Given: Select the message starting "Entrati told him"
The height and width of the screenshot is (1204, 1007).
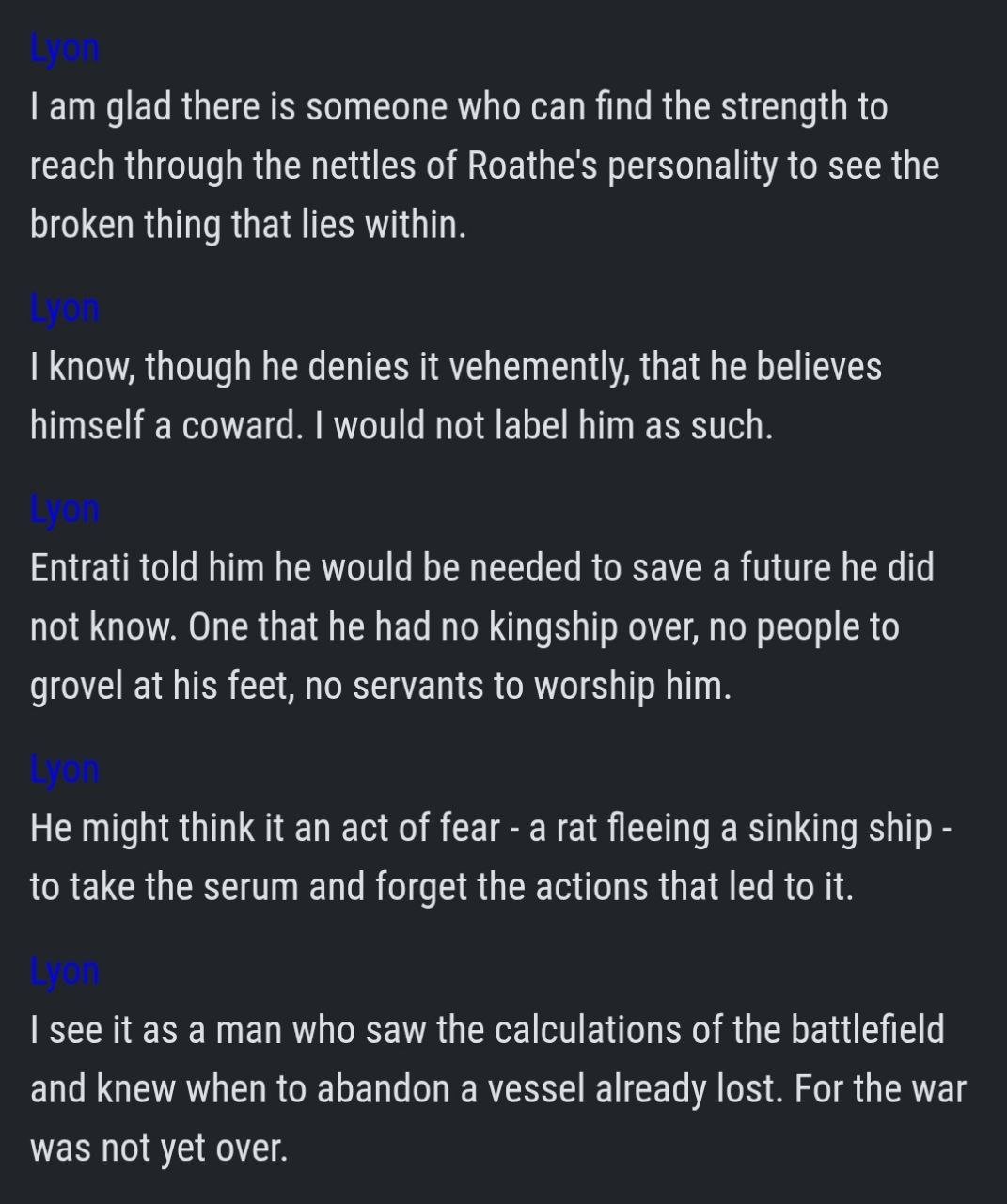Looking at the screenshot, I should [x=481, y=626].
